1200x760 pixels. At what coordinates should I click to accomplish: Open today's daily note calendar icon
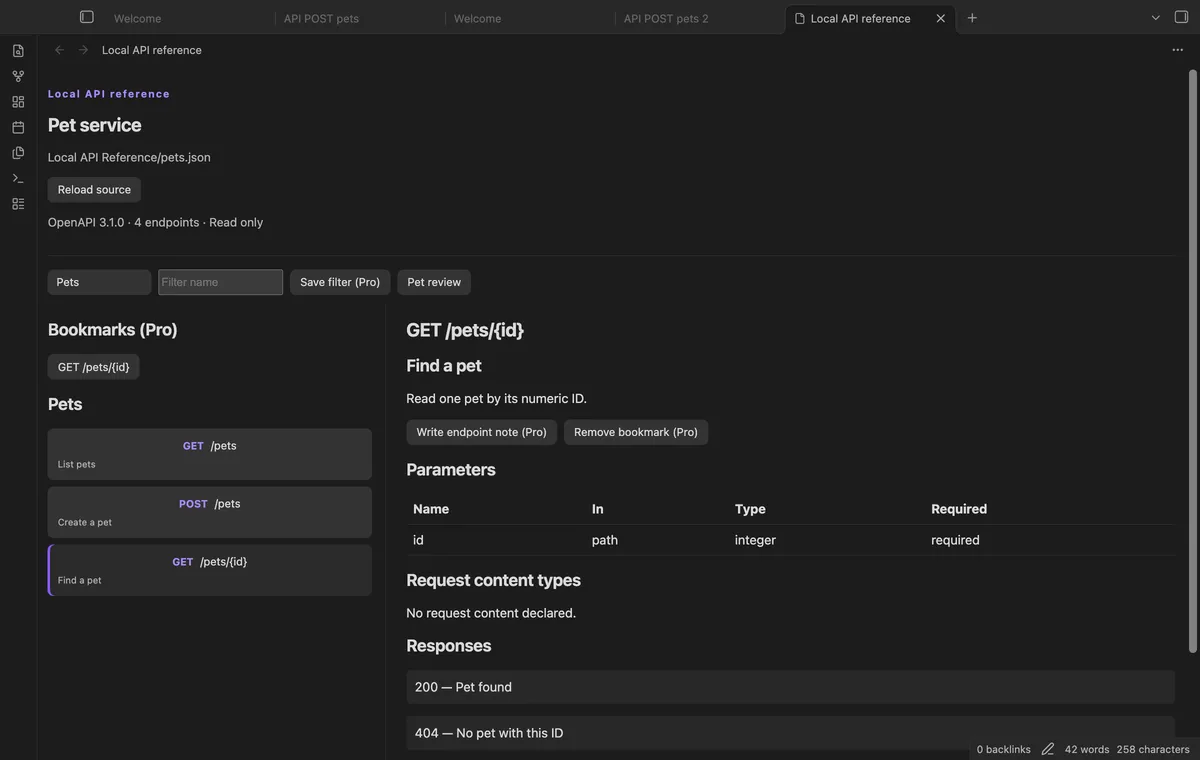coord(18,127)
